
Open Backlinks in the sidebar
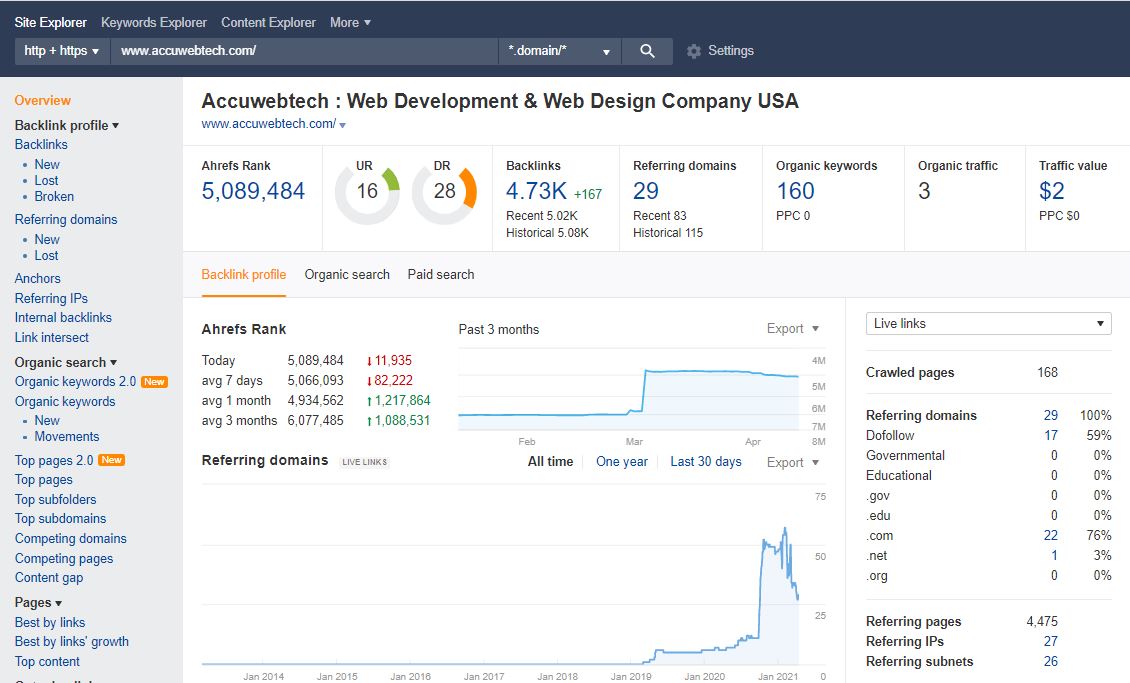tap(41, 144)
